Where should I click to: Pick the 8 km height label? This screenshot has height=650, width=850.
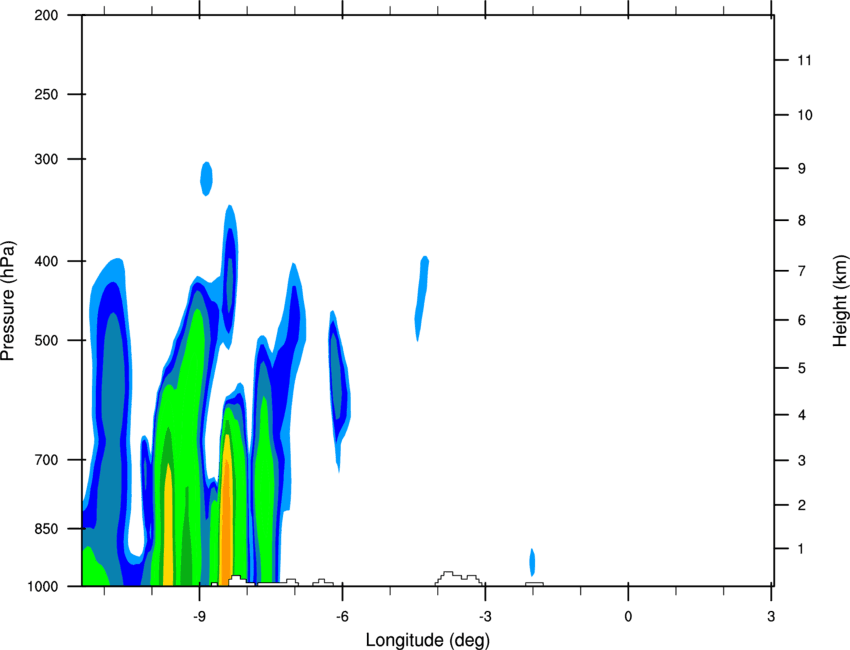(802, 221)
